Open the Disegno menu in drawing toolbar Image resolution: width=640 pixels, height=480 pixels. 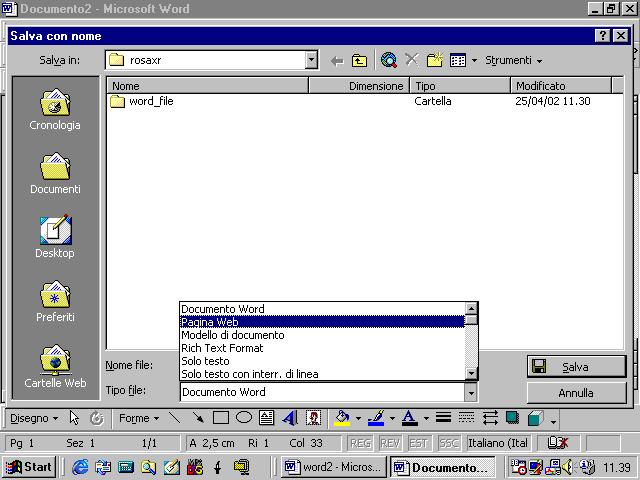[34, 418]
